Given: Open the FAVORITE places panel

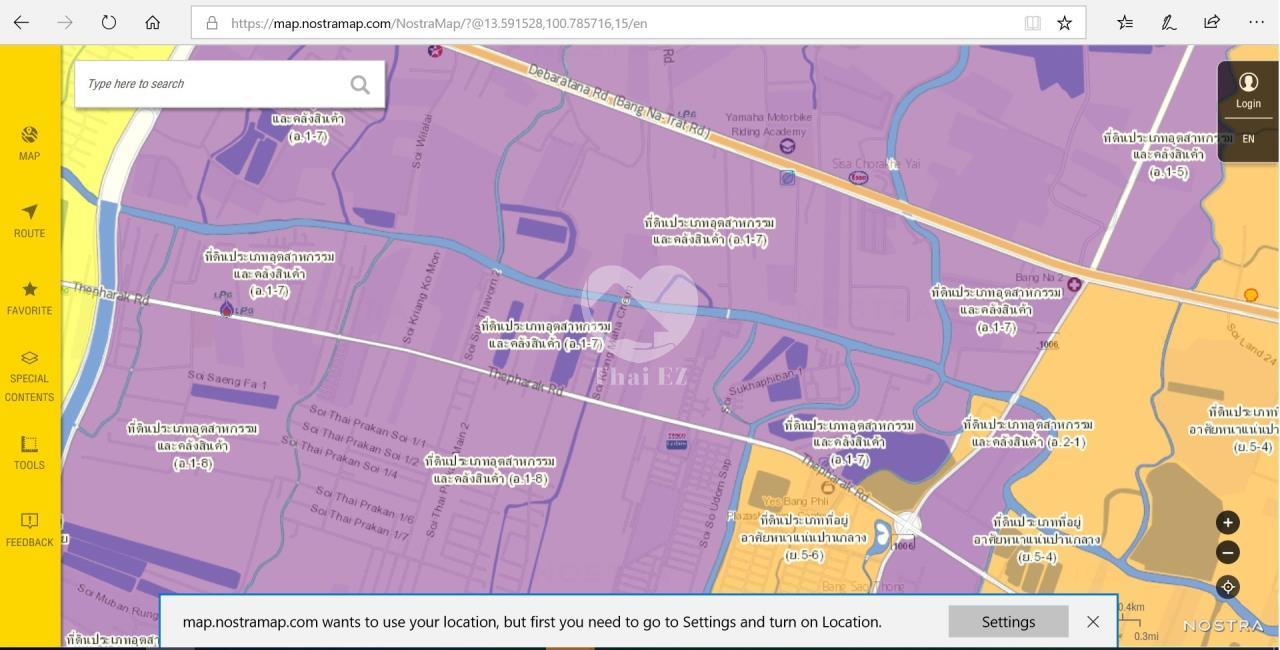Looking at the screenshot, I should 29,297.
